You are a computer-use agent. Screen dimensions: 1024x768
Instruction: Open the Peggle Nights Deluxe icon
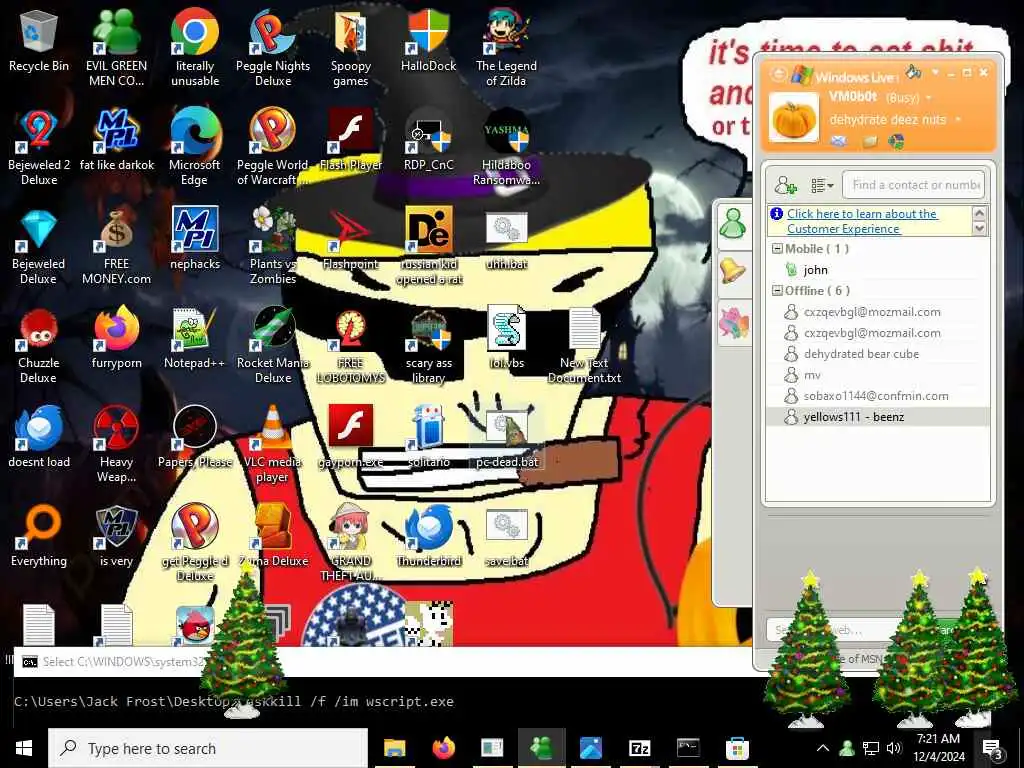pyautogui.click(x=273, y=48)
